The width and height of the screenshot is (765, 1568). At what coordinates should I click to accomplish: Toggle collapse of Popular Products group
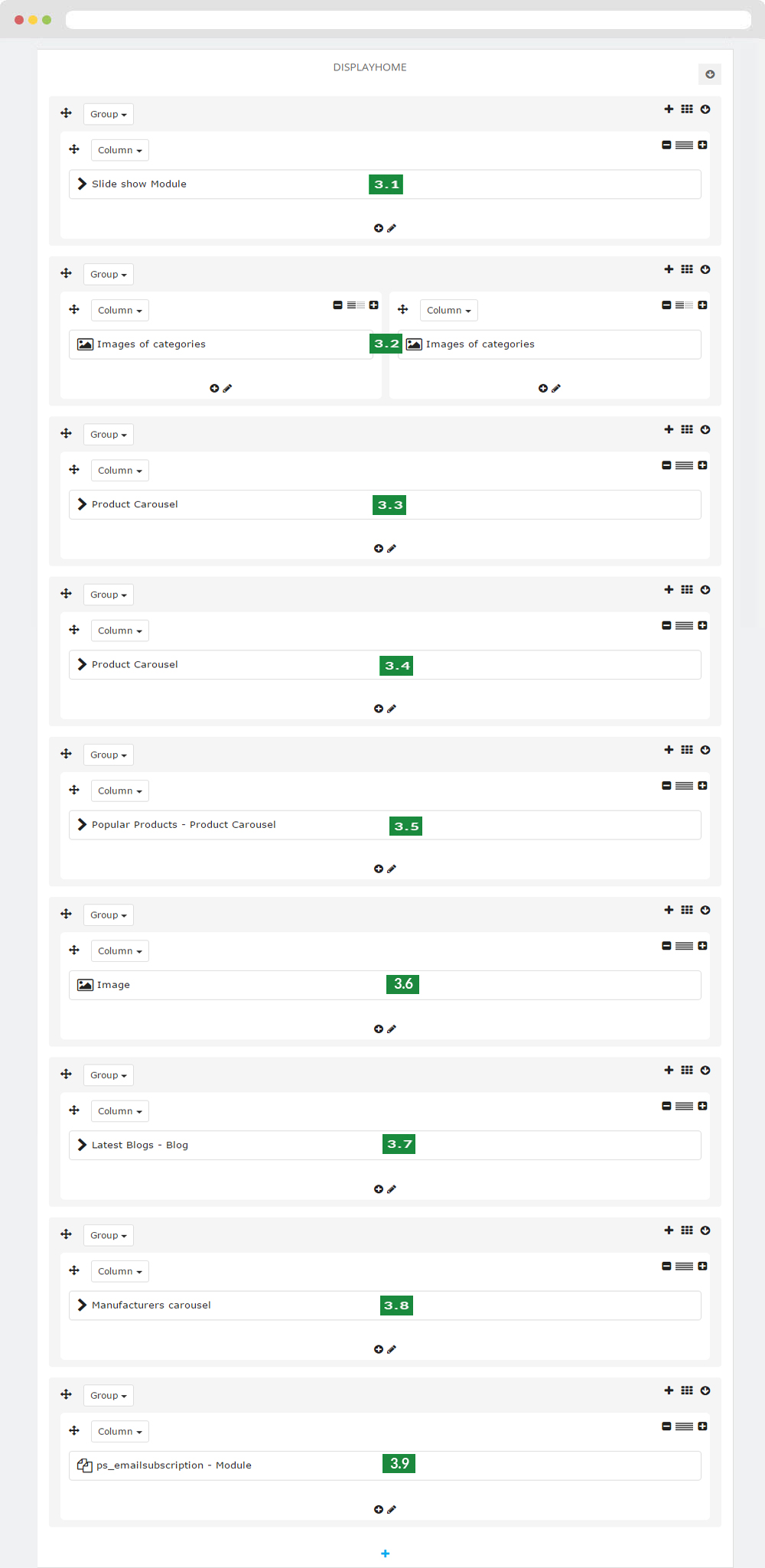(x=705, y=750)
